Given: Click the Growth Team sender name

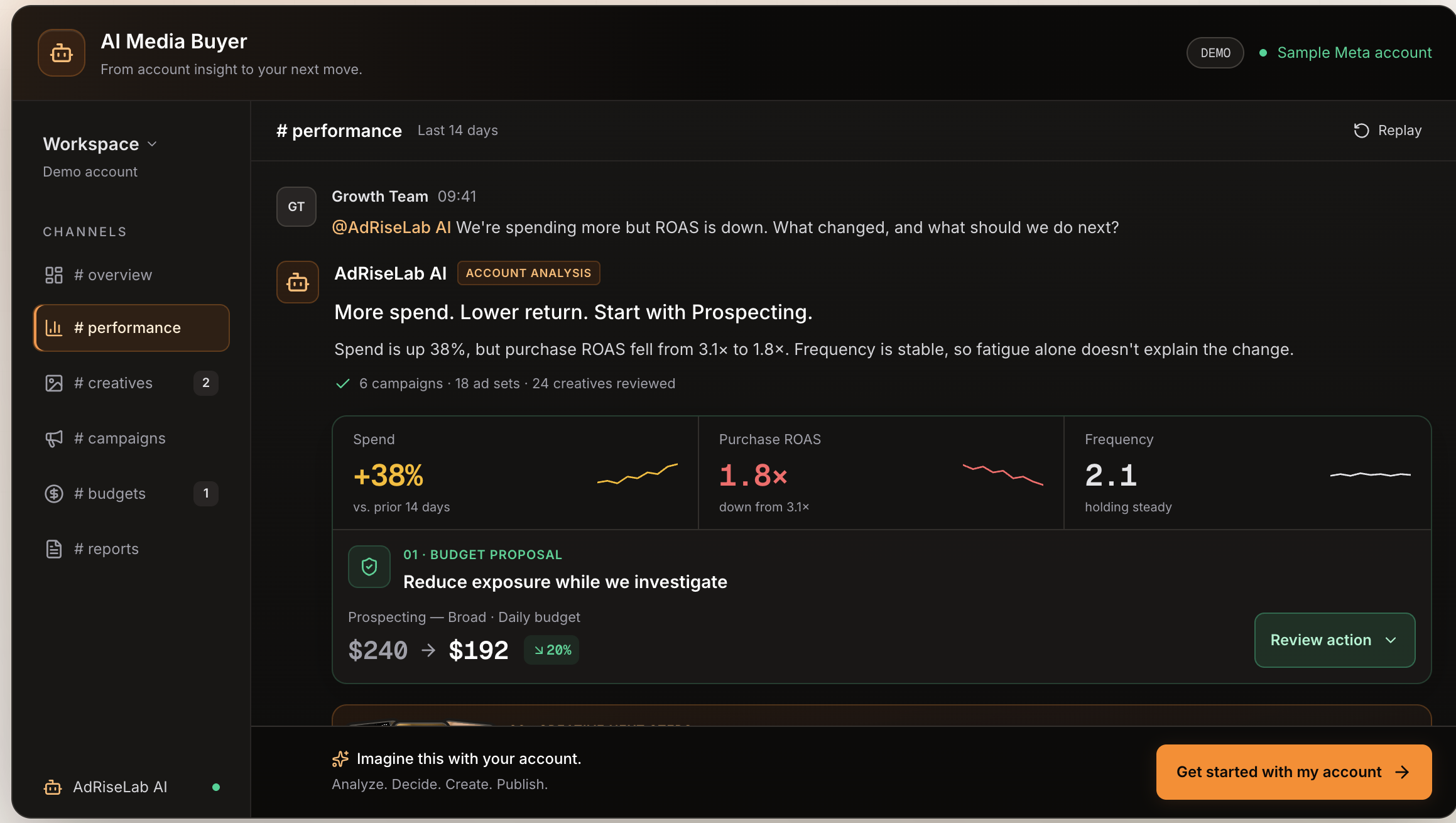Looking at the screenshot, I should click(x=380, y=197).
